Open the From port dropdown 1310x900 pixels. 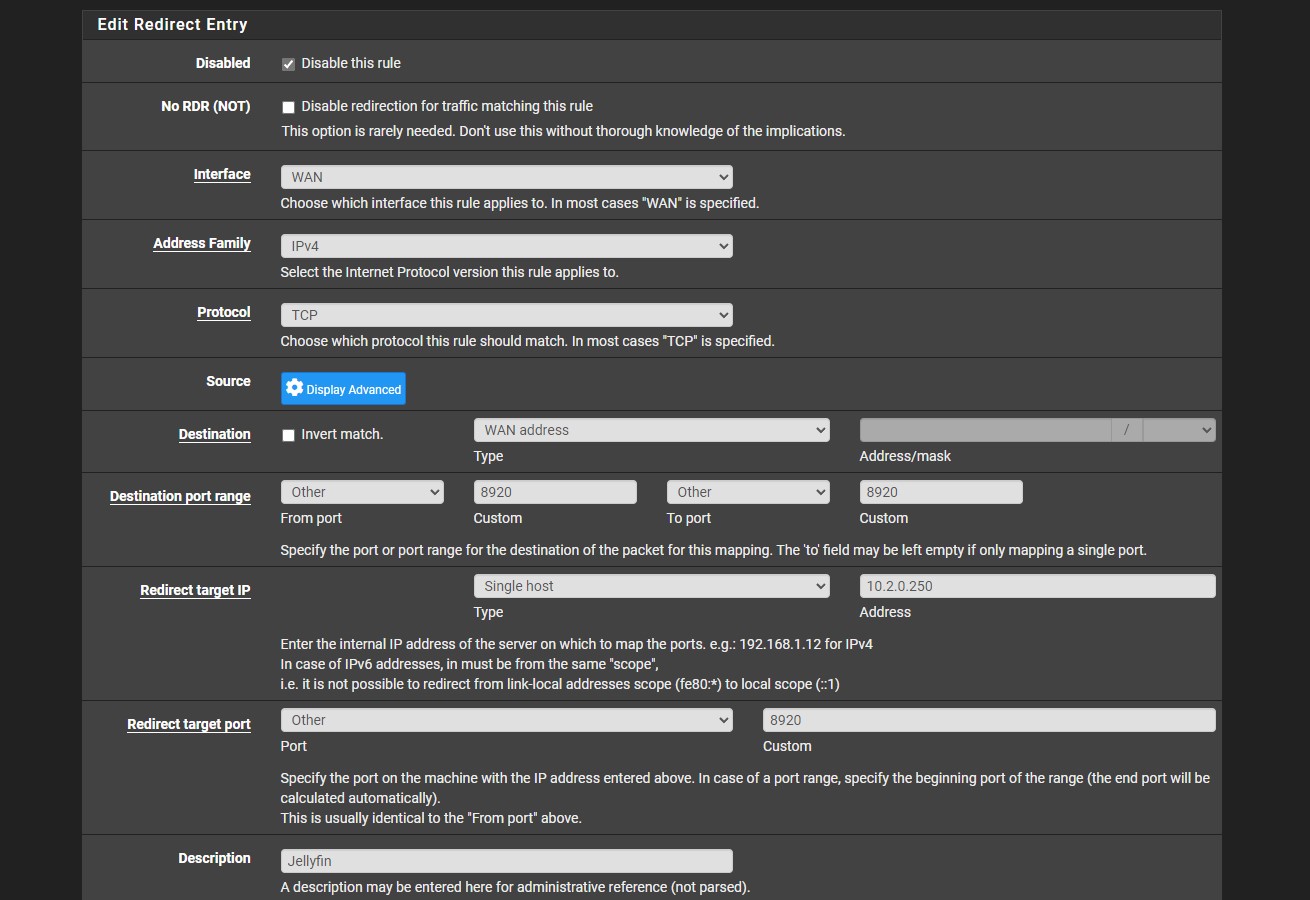(x=362, y=492)
